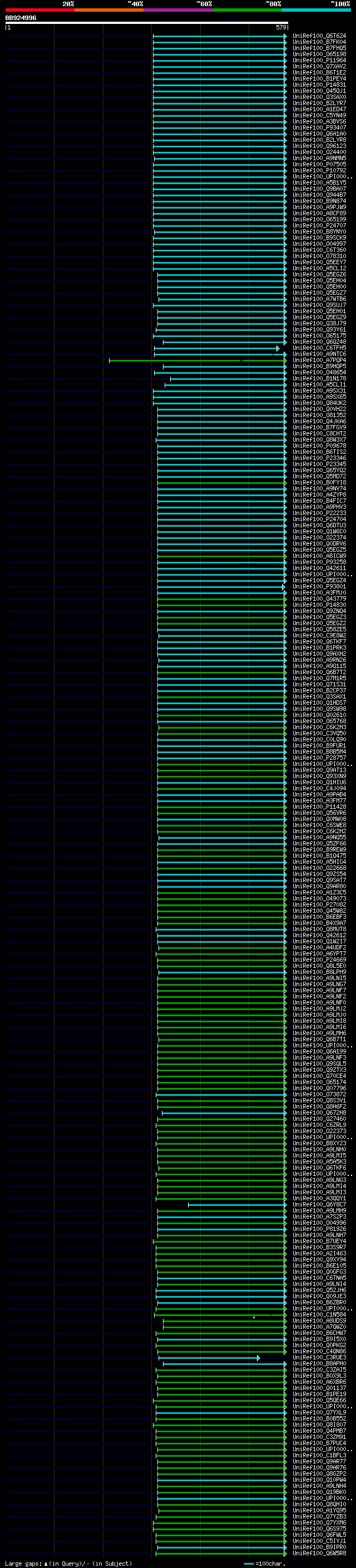Open hit UniRef100_Q6T624
The image size is (356, 1568).
tap(319, 36)
